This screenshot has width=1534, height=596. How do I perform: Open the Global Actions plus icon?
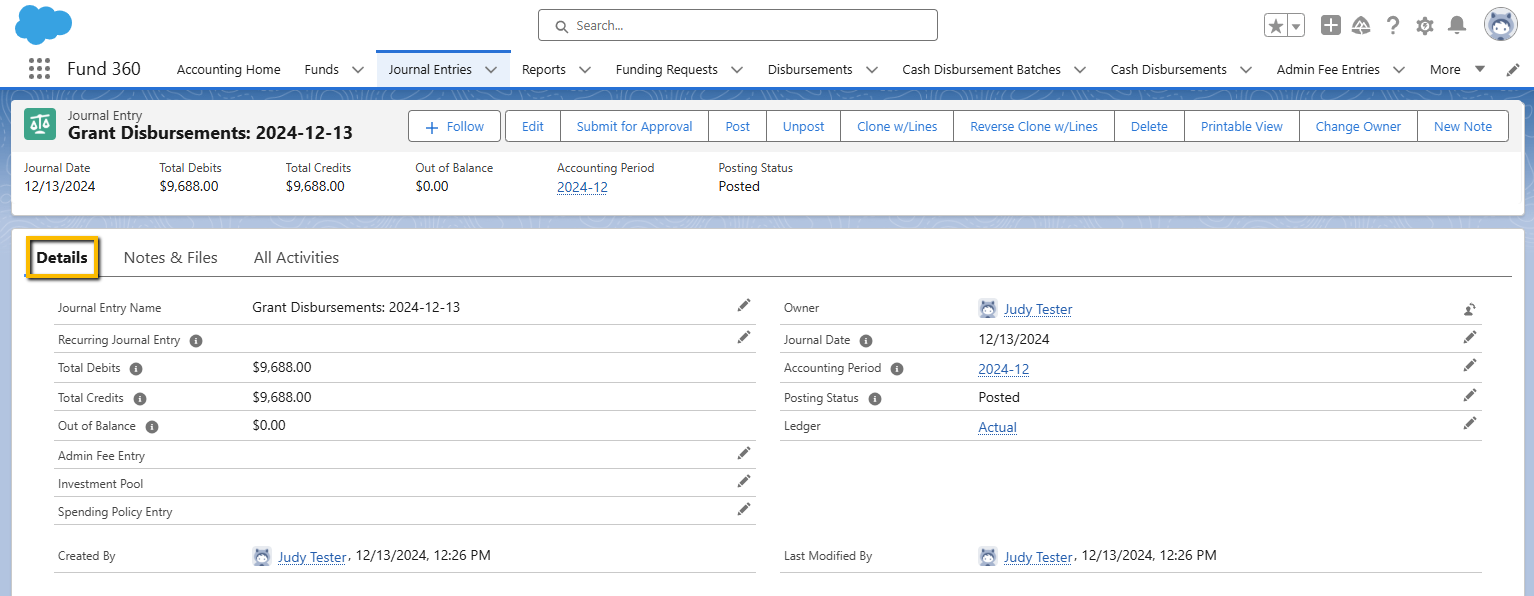[x=1330, y=25]
